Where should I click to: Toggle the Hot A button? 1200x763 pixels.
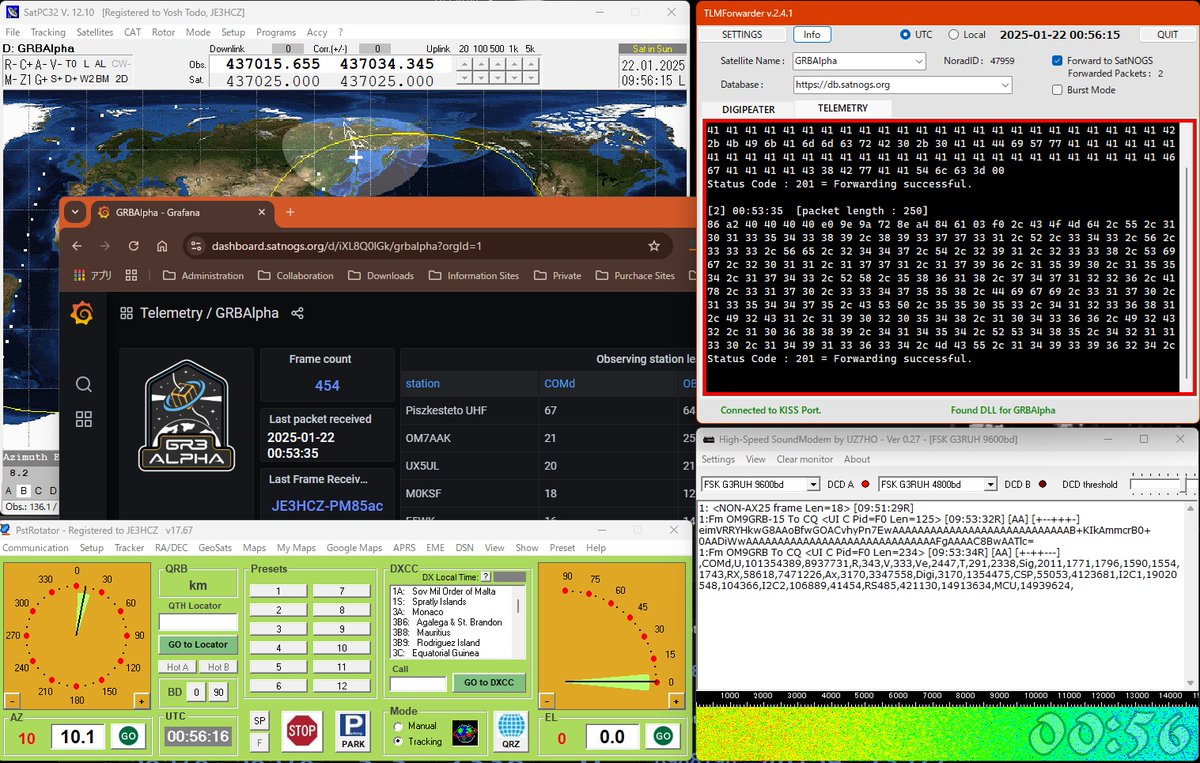(x=177, y=667)
